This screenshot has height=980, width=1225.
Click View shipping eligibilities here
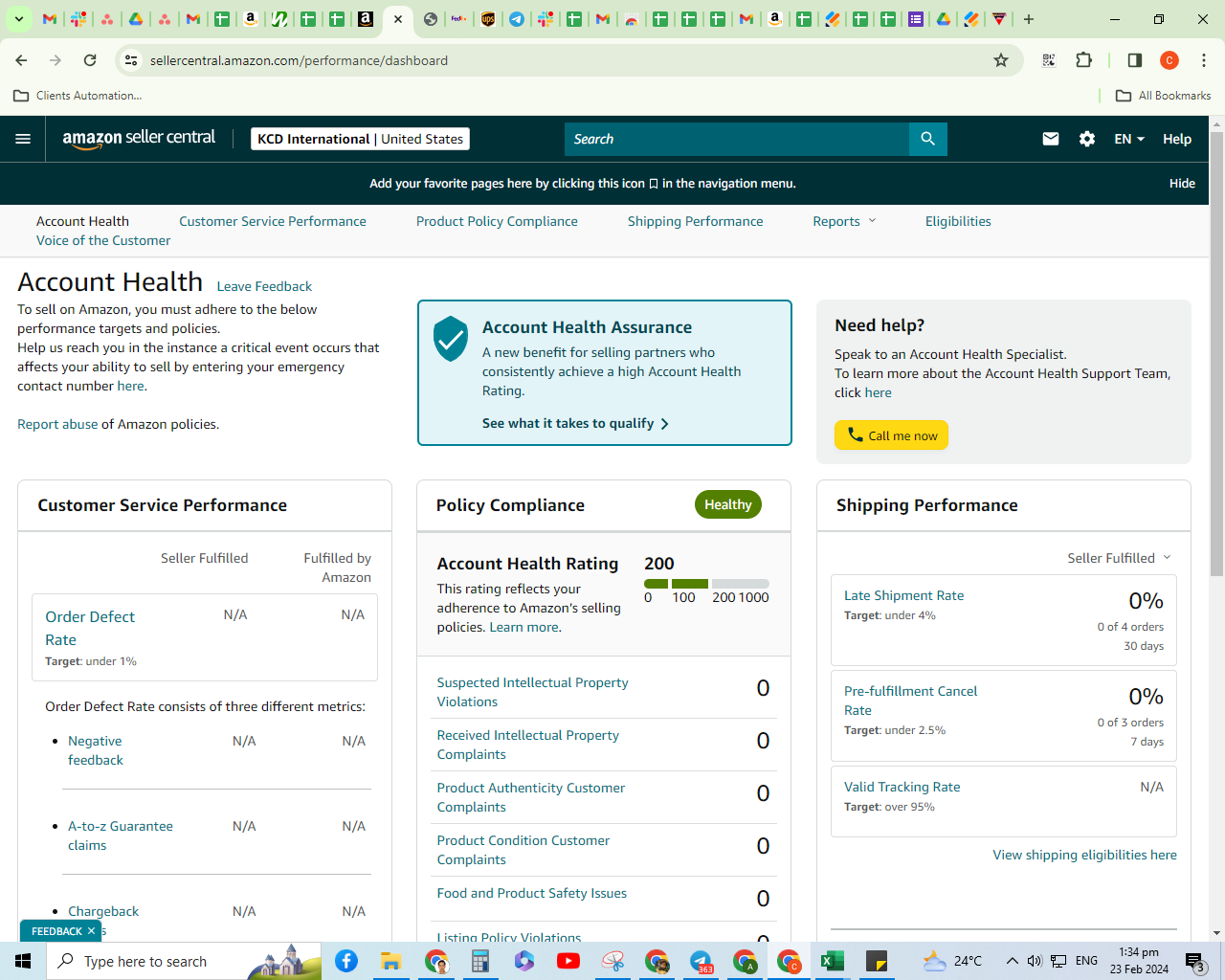point(1084,855)
